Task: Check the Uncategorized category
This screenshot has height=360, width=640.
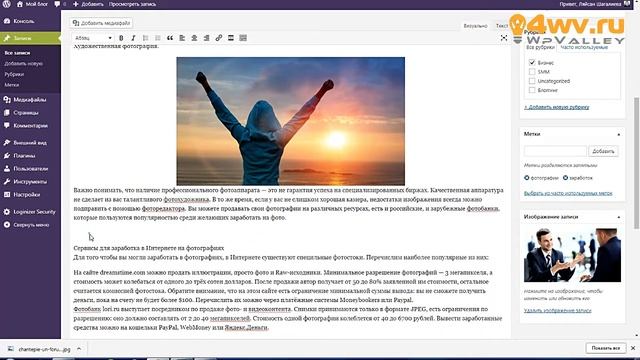Action: pyautogui.click(x=532, y=81)
